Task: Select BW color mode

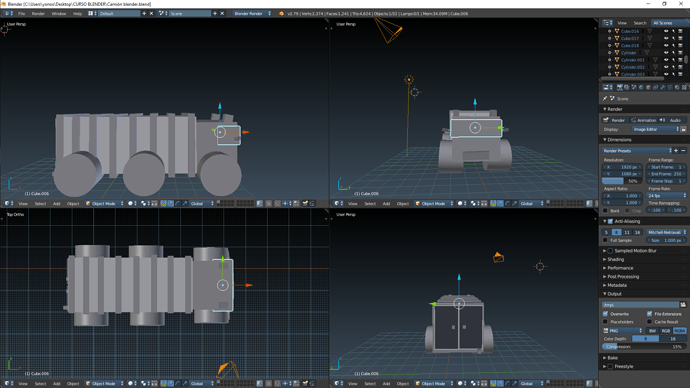Action: [652, 330]
